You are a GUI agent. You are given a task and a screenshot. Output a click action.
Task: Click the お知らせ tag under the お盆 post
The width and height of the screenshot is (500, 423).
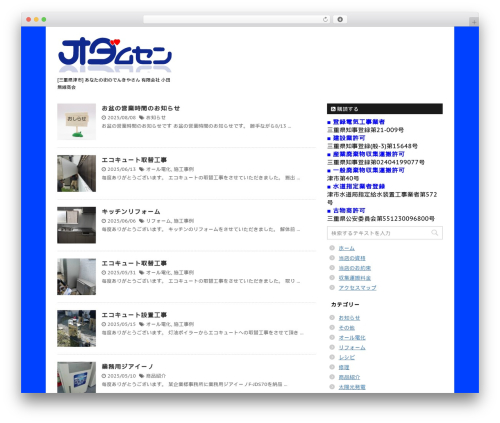156,118
